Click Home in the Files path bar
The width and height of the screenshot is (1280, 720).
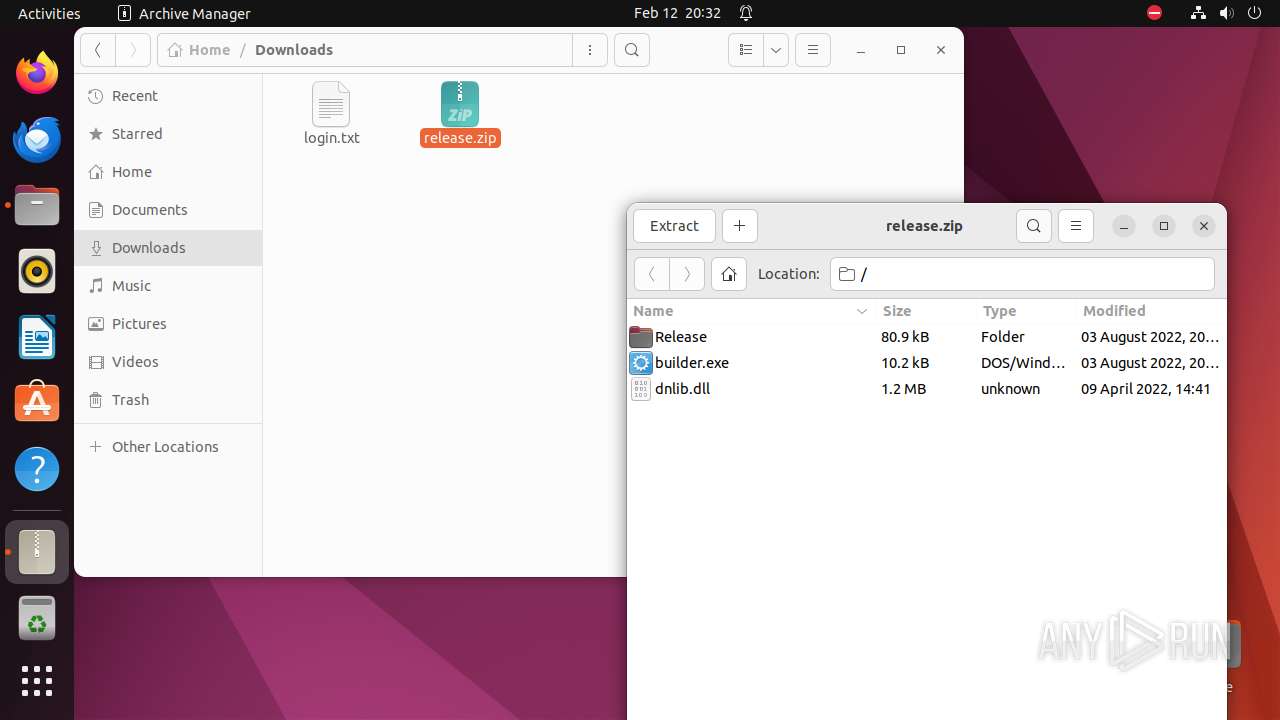[199, 50]
